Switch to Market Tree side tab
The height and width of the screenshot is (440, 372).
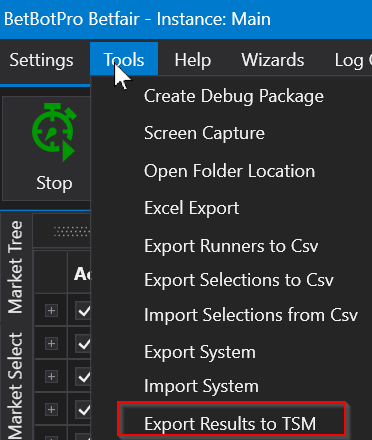(x=15, y=267)
